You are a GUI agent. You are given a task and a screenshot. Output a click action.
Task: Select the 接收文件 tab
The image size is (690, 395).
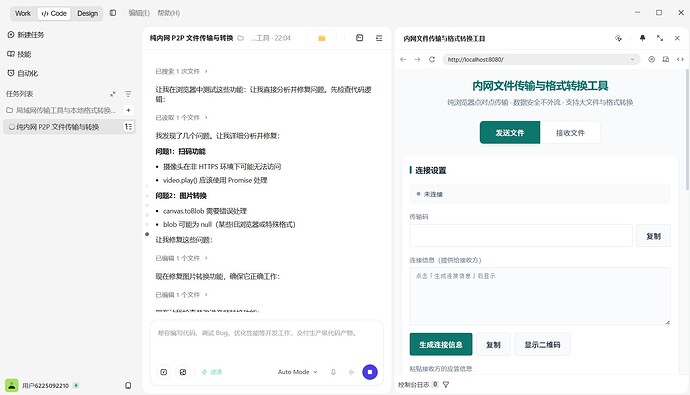[x=570, y=132]
